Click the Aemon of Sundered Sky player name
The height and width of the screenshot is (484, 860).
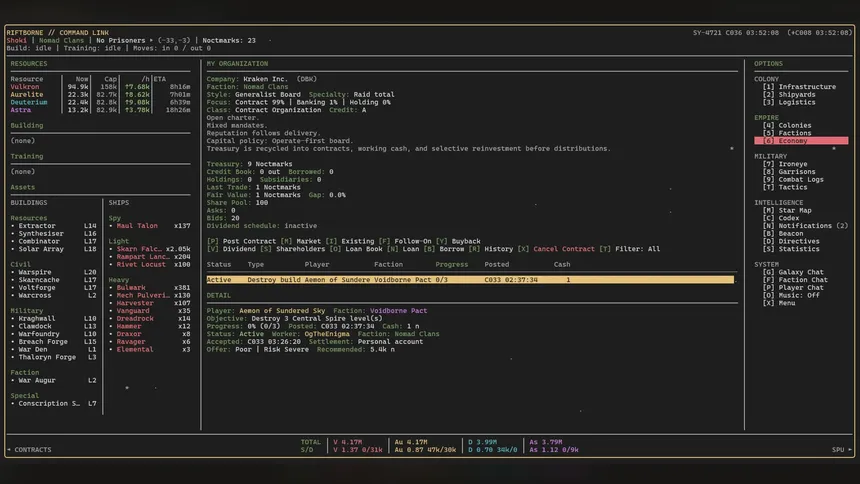coord(282,311)
